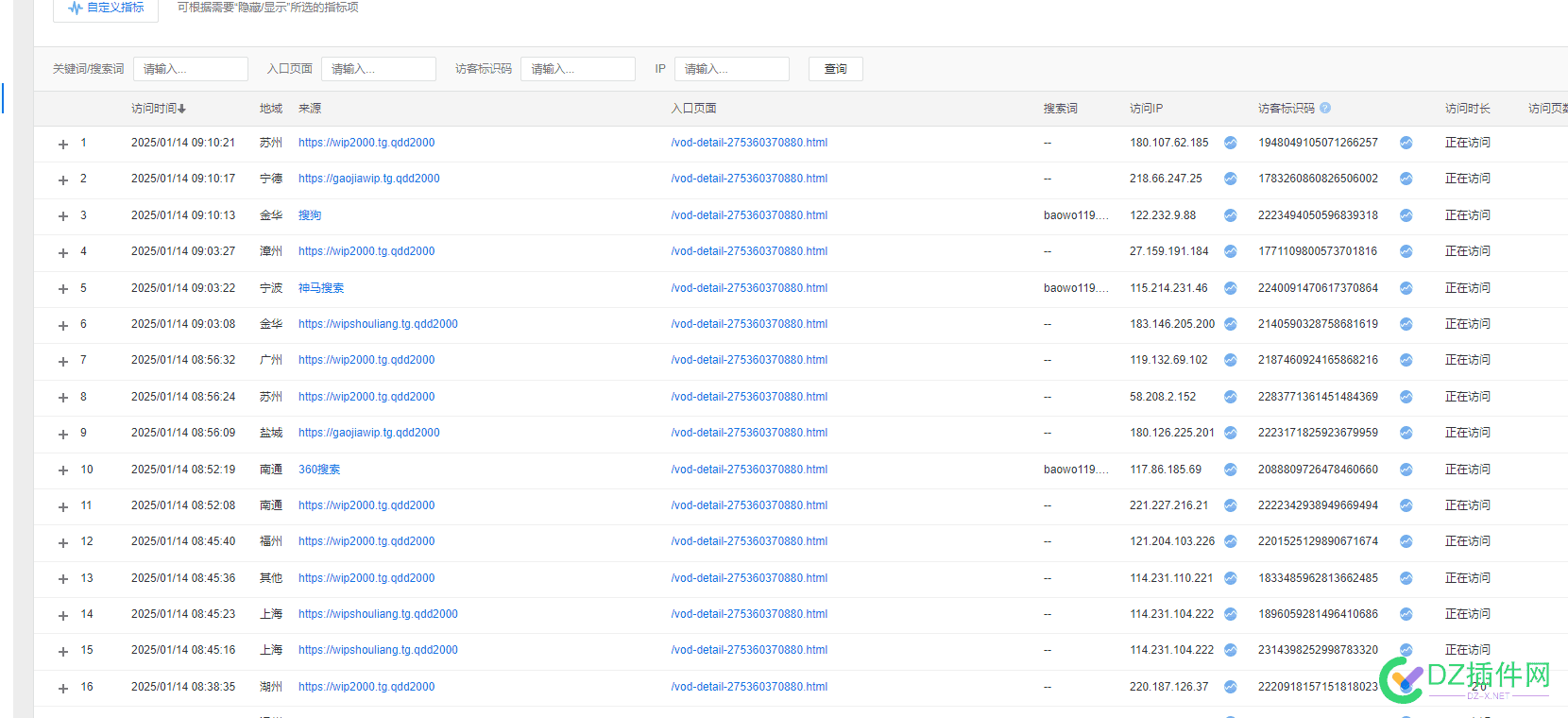This screenshot has height=718, width=1568.
Task: Select IP address 114.231.110.221
Action: click(x=1171, y=578)
